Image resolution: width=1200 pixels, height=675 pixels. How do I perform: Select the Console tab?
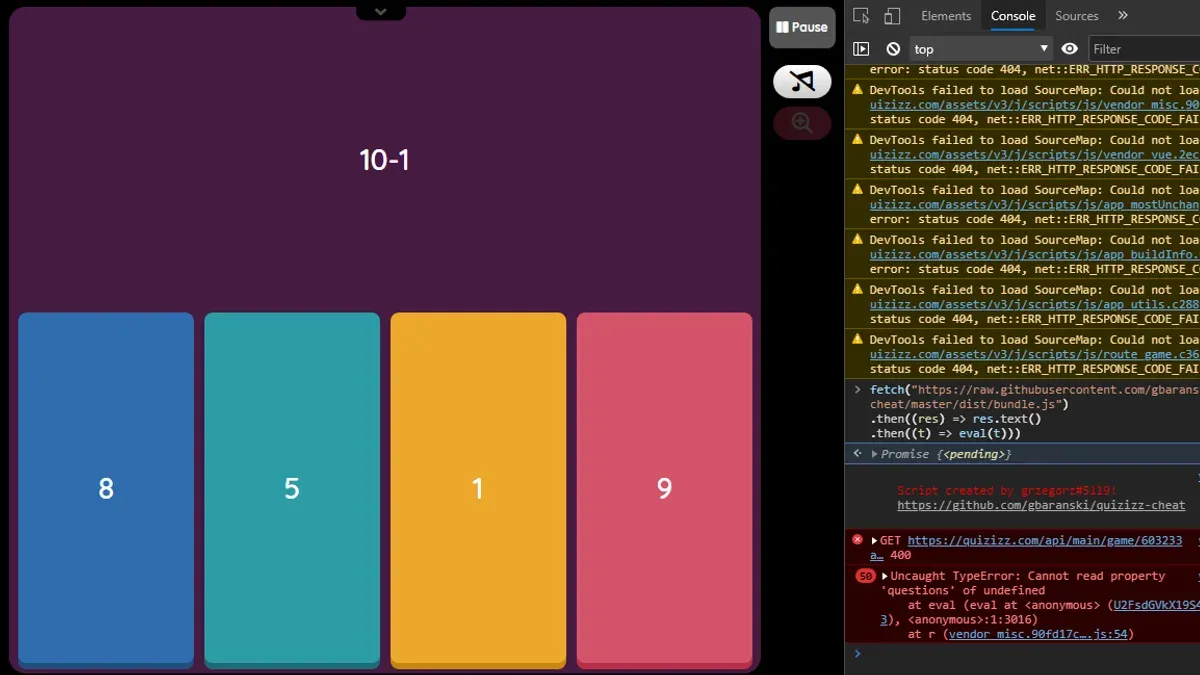[x=1013, y=16]
